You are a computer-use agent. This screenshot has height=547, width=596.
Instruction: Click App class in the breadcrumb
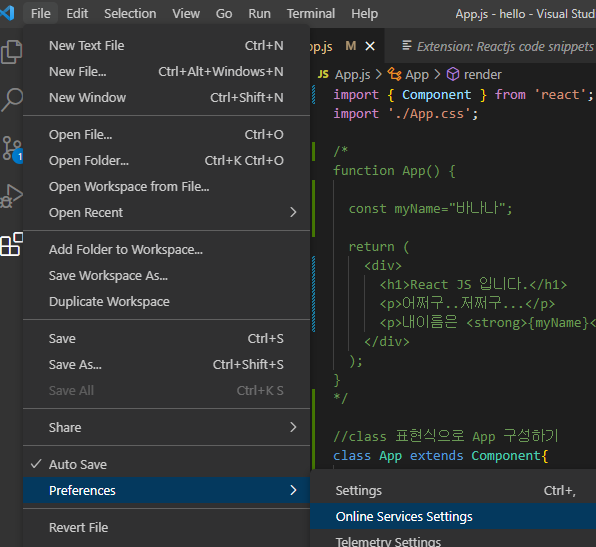click(x=417, y=75)
